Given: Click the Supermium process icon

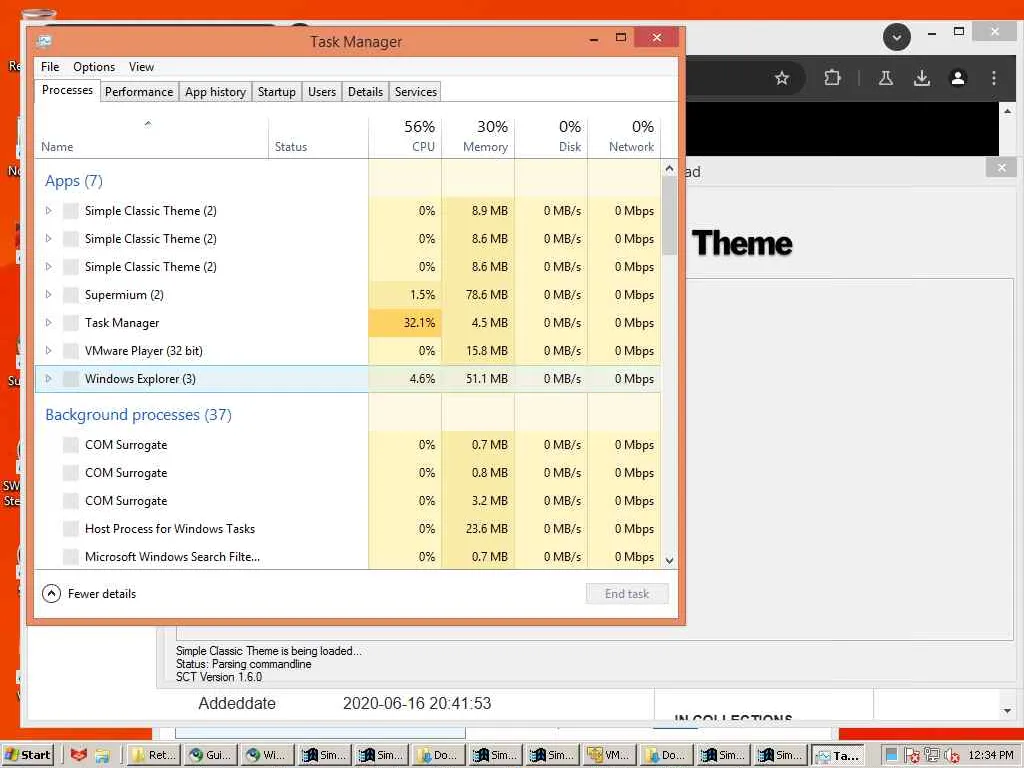Looking at the screenshot, I should click(71, 295).
